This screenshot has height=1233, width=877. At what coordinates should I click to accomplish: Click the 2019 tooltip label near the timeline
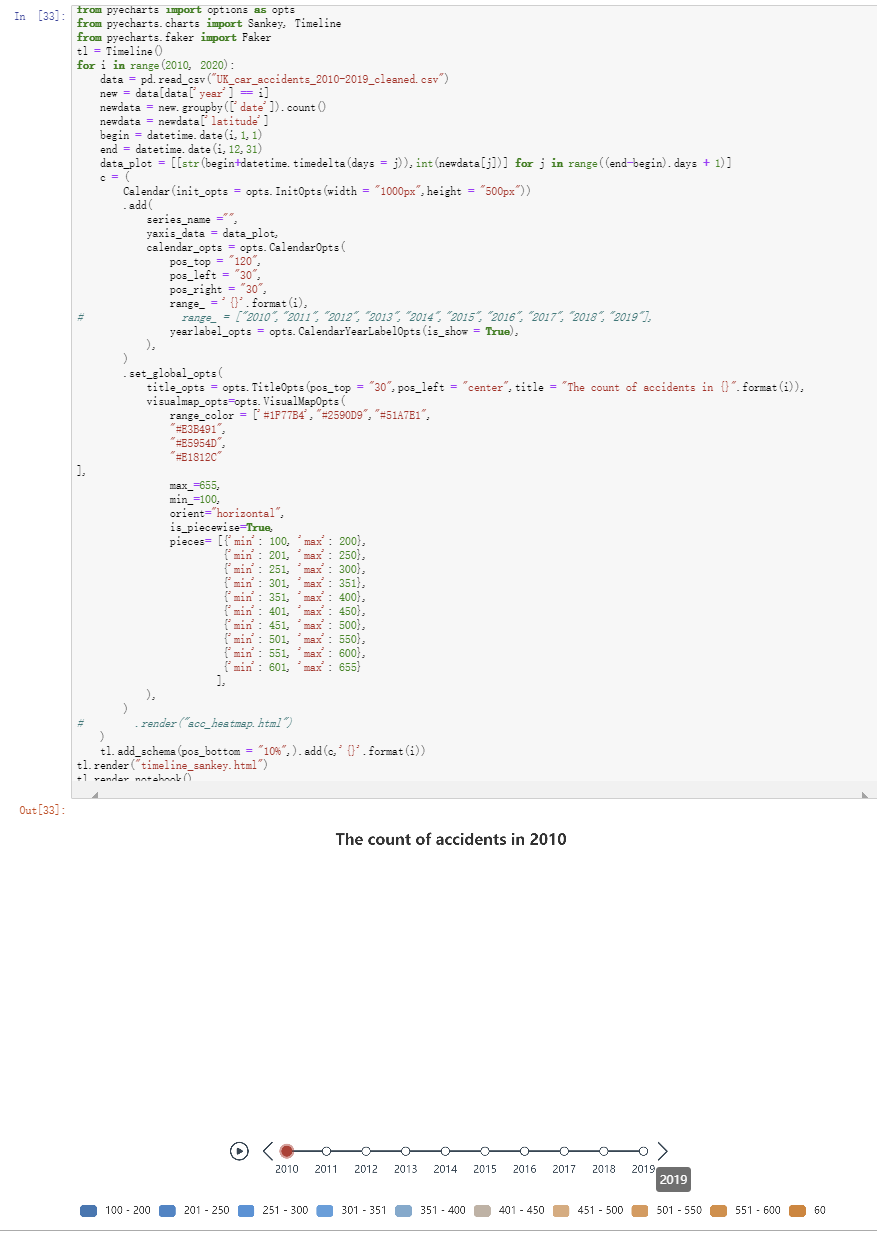coord(672,1180)
